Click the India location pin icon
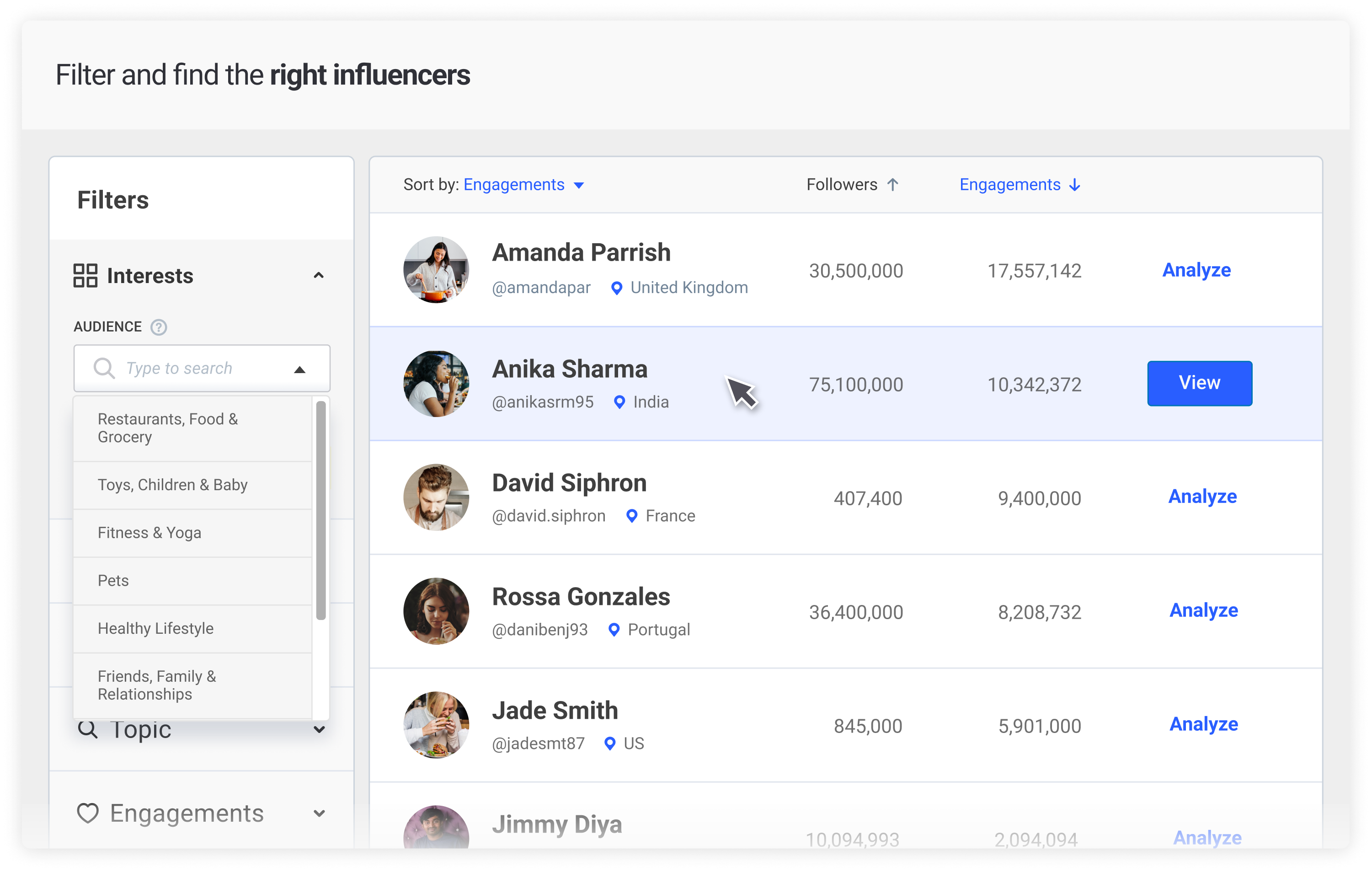The height and width of the screenshot is (872, 1372). 619,402
